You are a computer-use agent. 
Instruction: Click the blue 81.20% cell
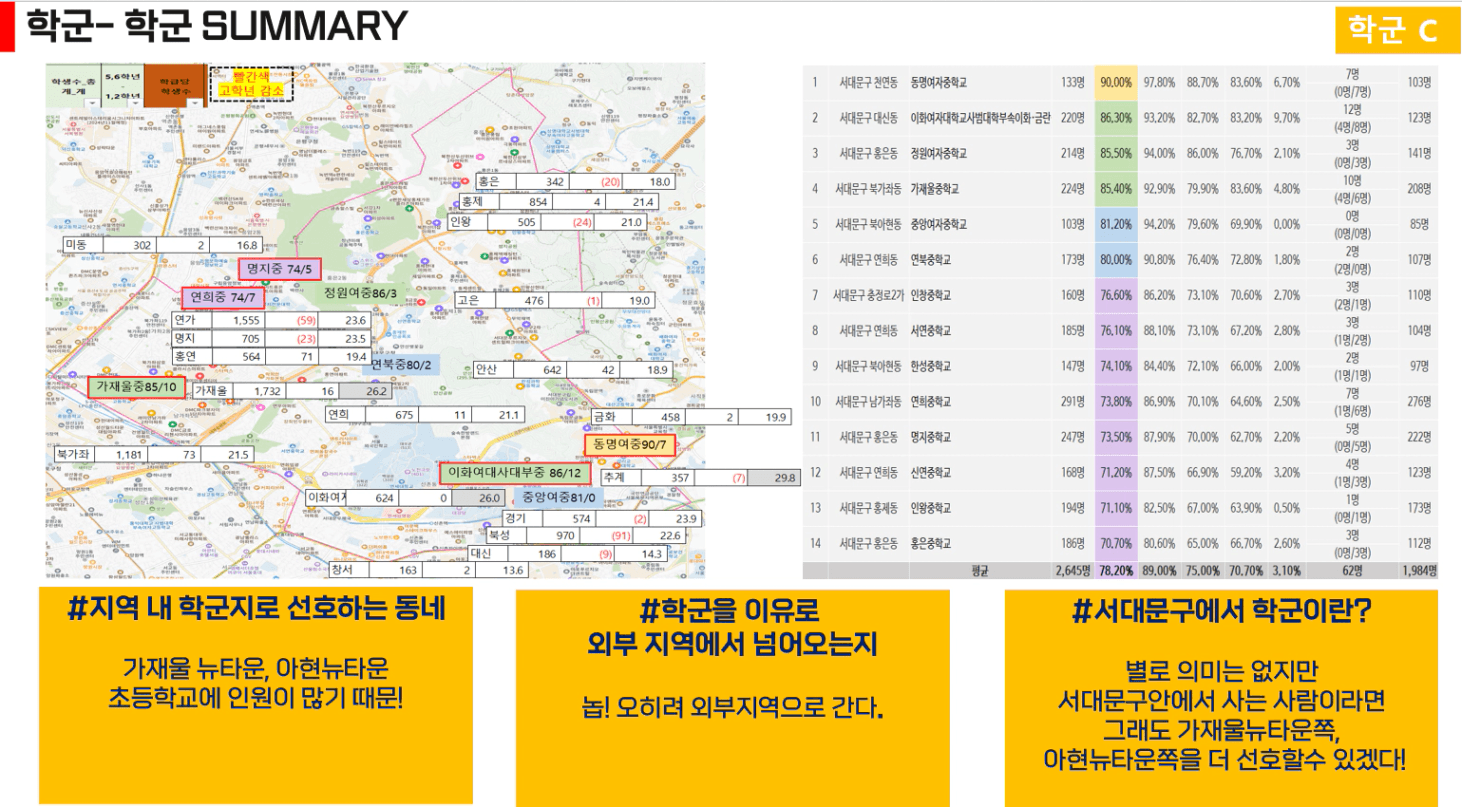click(1116, 224)
